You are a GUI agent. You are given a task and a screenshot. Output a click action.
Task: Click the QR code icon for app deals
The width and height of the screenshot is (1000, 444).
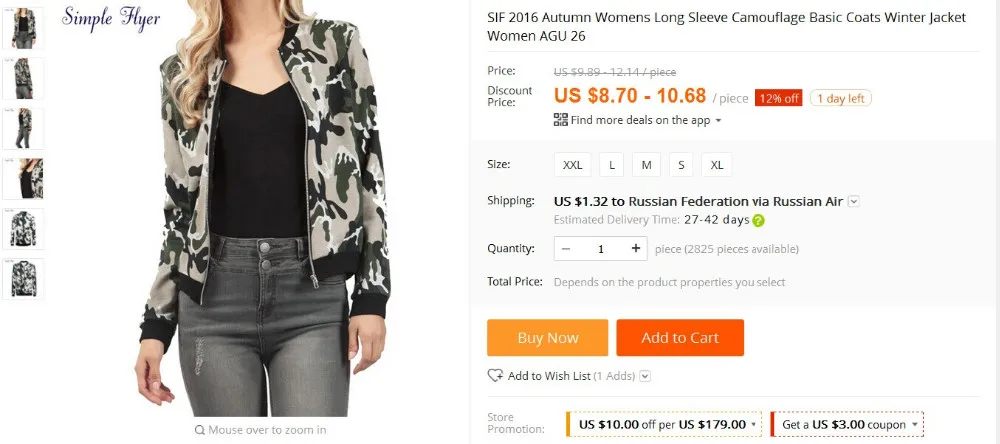(560, 120)
